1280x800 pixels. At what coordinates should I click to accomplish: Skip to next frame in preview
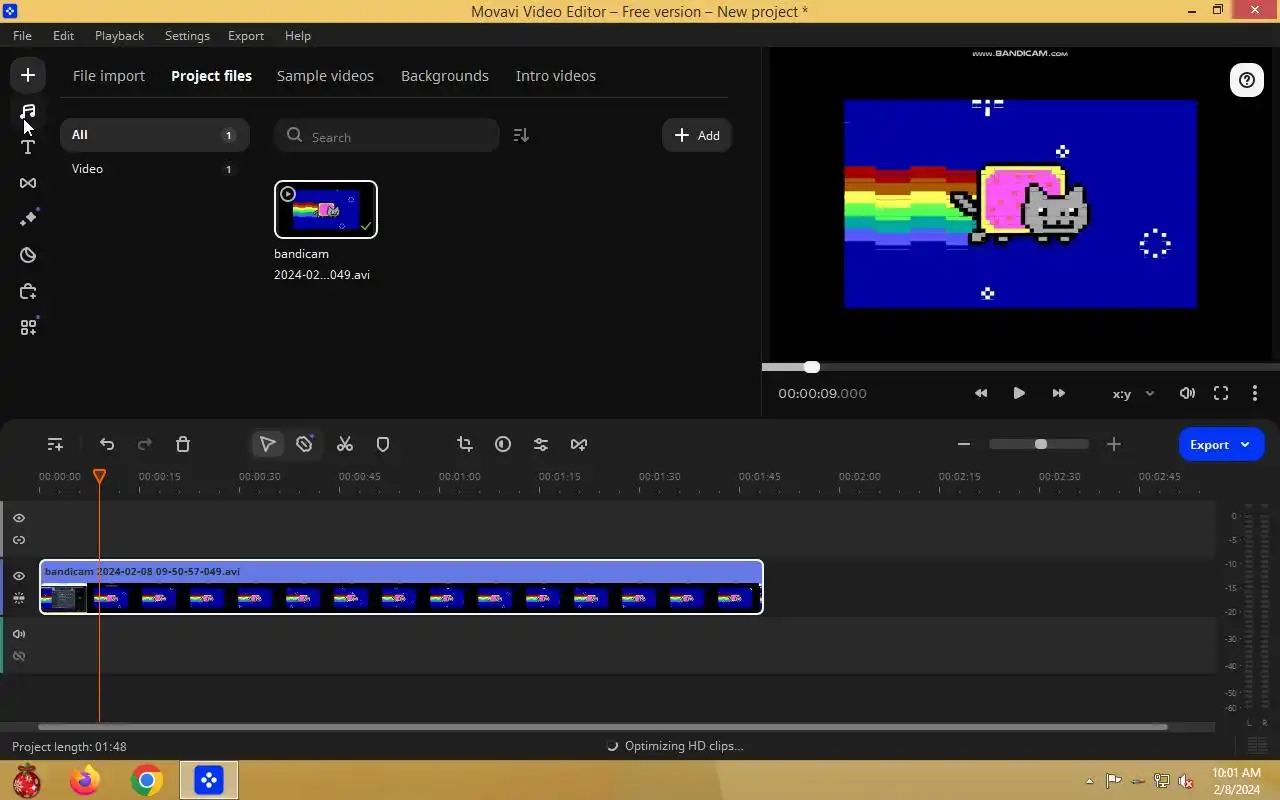pos(1058,393)
